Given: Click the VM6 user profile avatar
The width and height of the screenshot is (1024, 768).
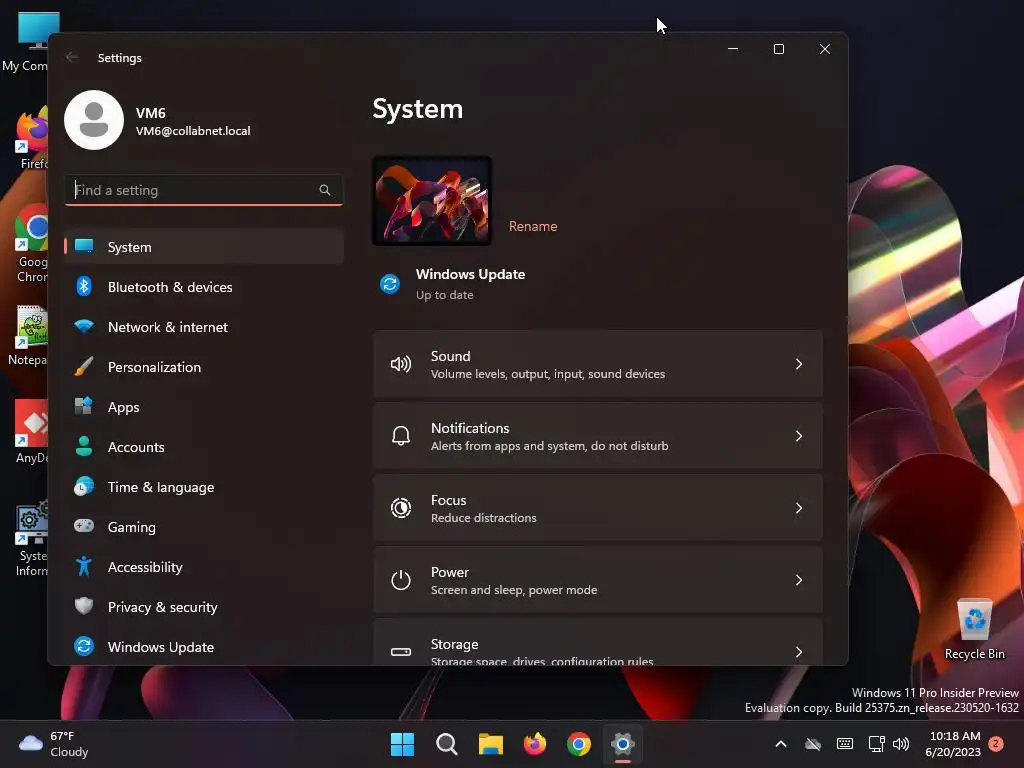Looking at the screenshot, I should 94,120.
